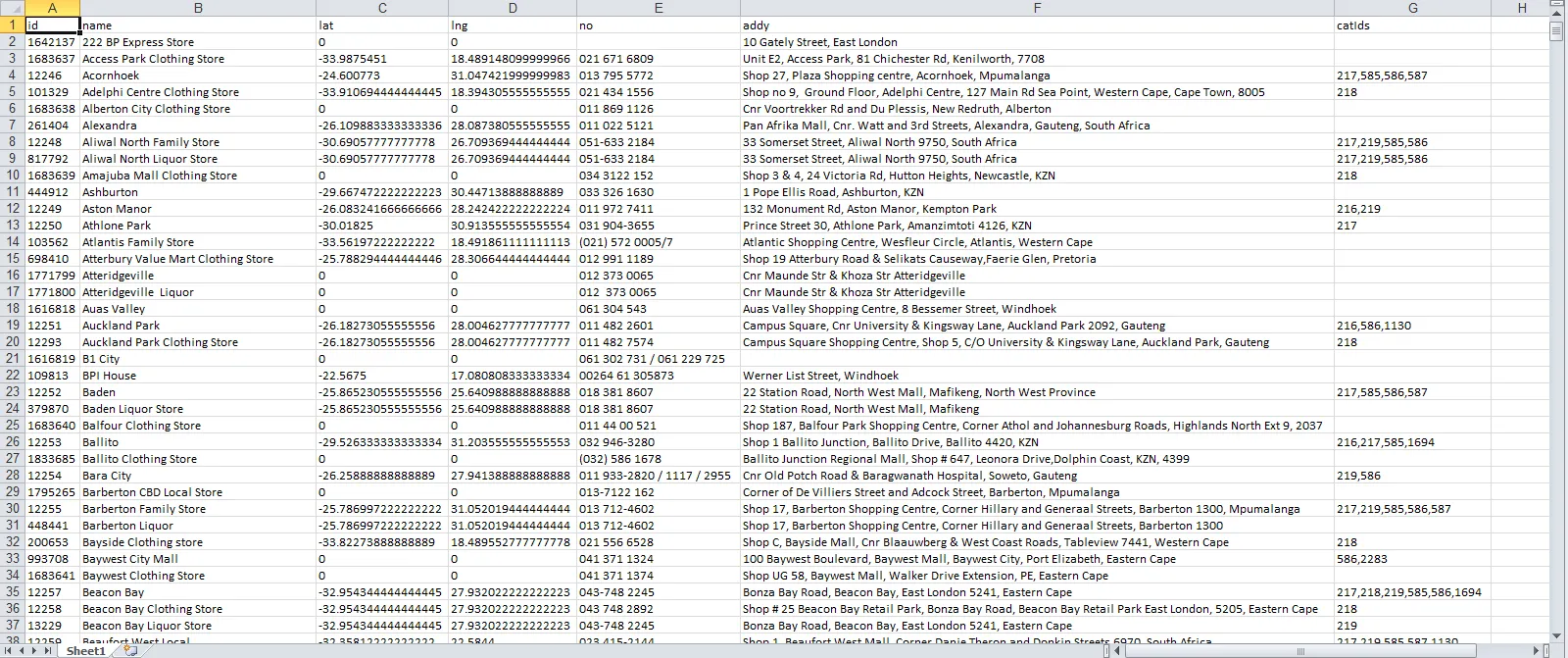This screenshot has height=658, width=1568.
Task: Select cell 'Access Park Clothing Store'
Action: (x=198, y=59)
